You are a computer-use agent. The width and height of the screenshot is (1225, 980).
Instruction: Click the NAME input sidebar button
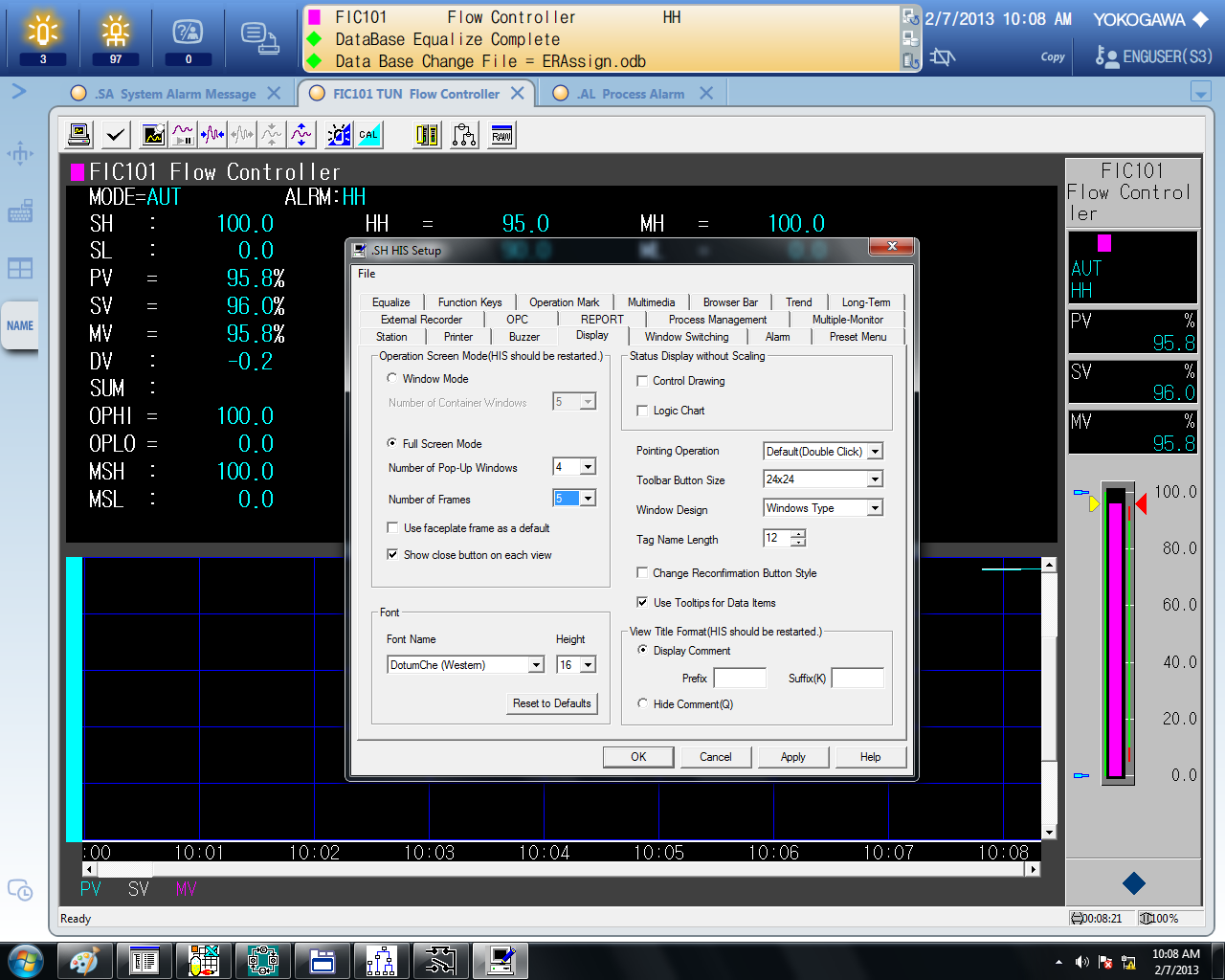[x=20, y=325]
